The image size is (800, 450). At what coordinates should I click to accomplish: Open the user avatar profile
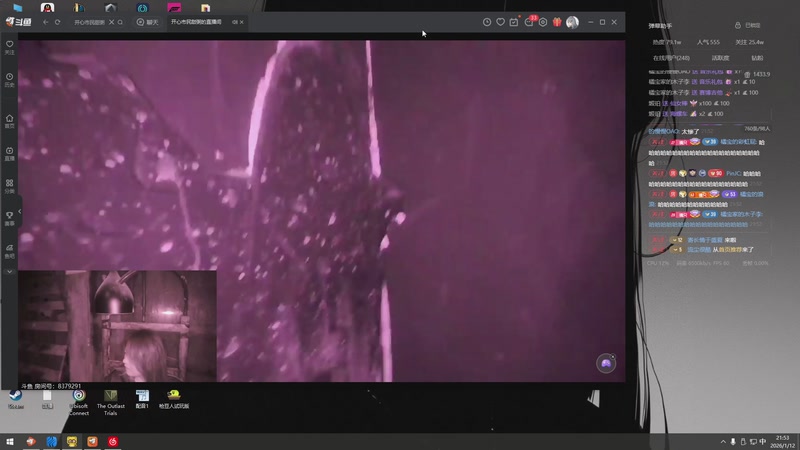(x=572, y=22)
